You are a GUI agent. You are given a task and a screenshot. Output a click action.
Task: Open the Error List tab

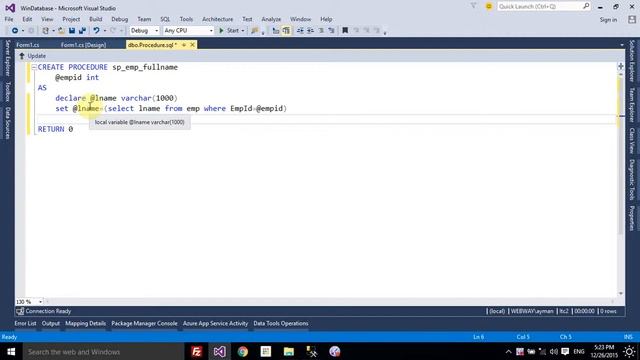[x=25, y=323]
